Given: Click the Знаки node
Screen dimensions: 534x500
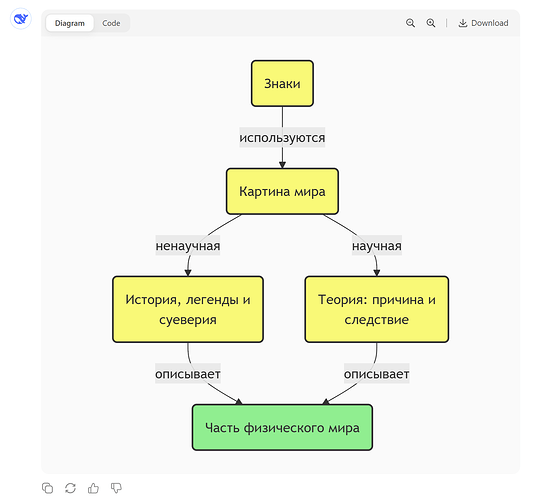Looking at the screenshot, I should click(282, 83).
